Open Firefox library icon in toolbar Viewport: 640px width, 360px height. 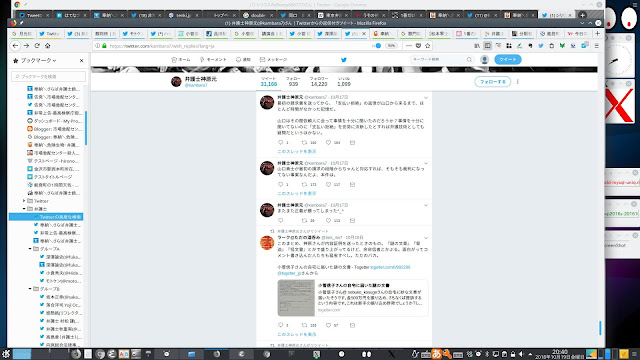pos(477,46)
